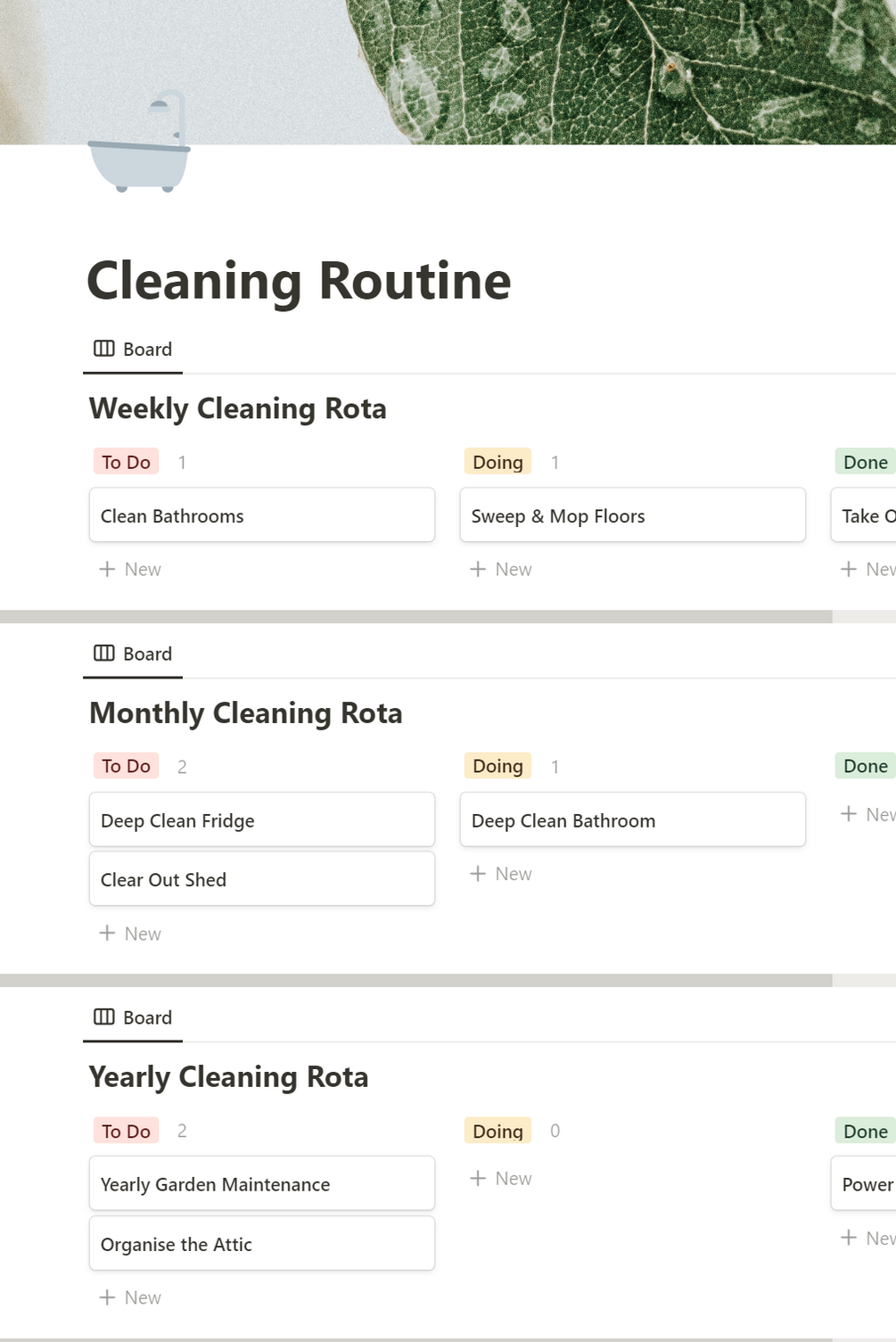Add new card under Organise the Attic

tap(130, 1297)
